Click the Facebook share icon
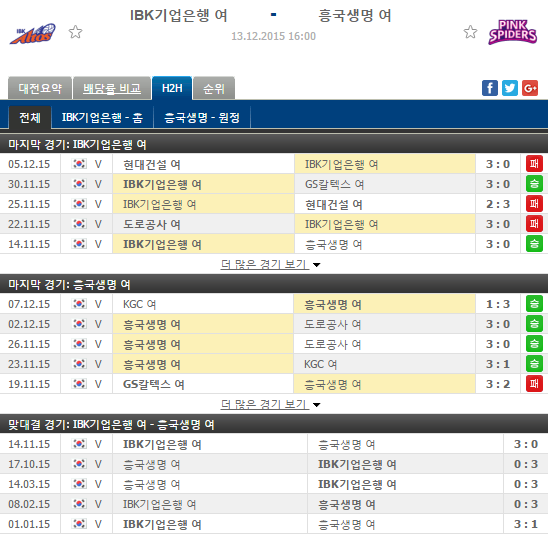 490,88
